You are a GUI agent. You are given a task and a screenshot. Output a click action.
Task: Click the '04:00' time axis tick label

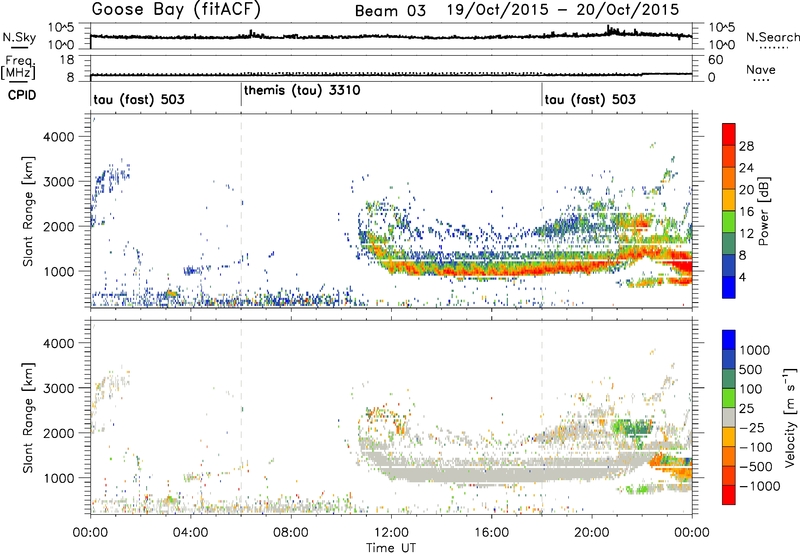190,533
